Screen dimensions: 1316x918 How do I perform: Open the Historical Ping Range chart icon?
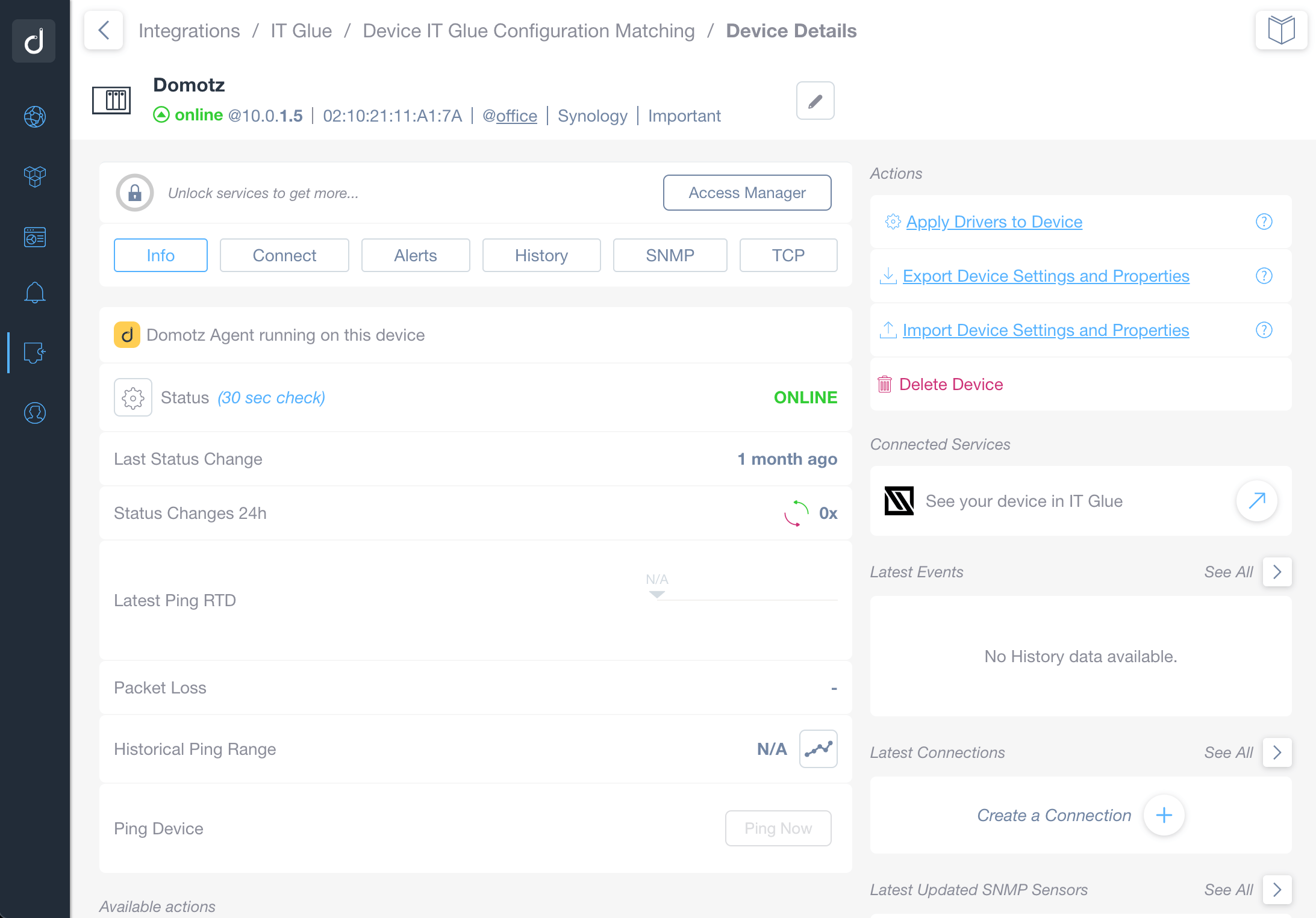[818, 749]
